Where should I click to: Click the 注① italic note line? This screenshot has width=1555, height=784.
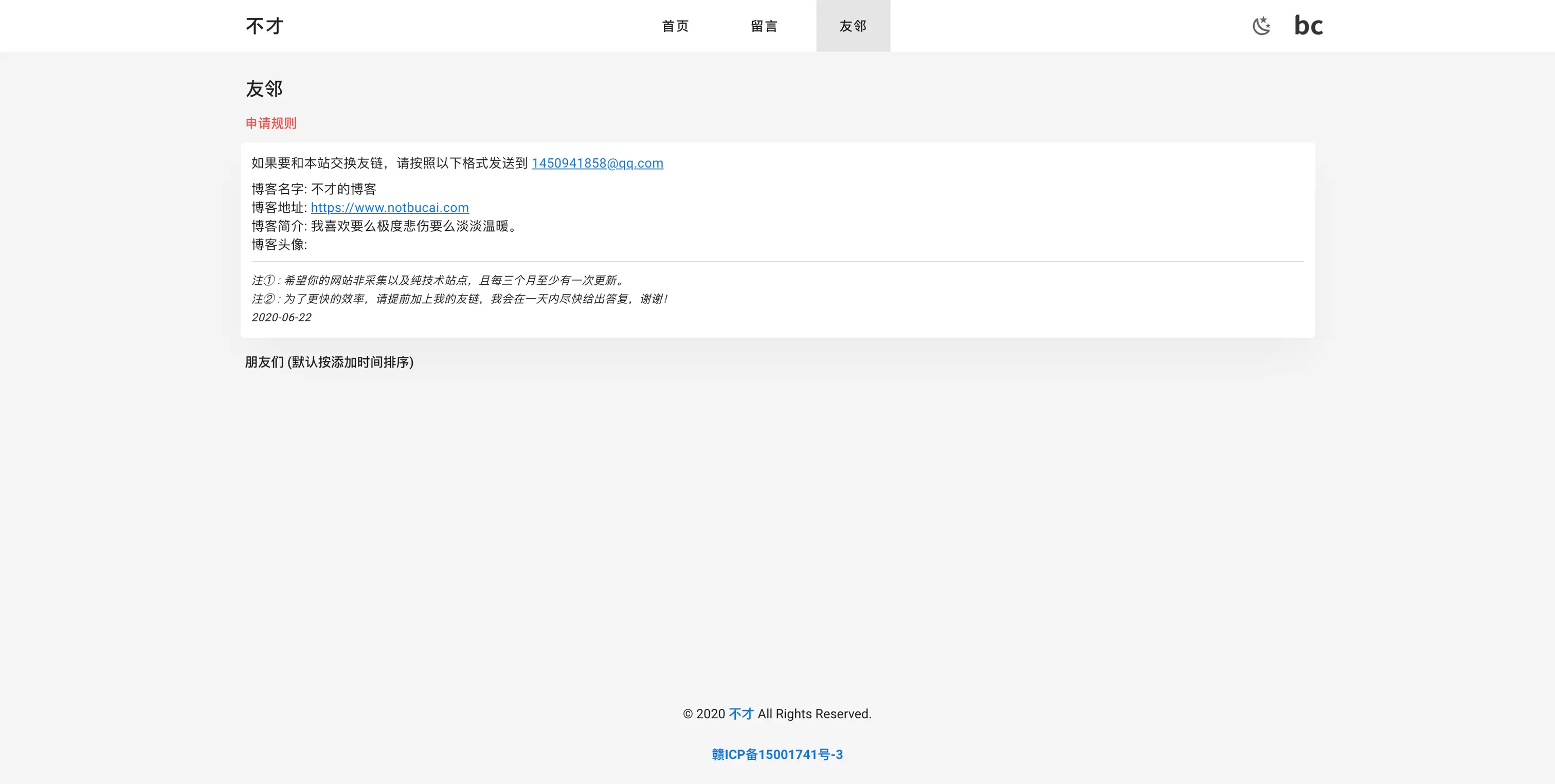click(x=438, y=280)
